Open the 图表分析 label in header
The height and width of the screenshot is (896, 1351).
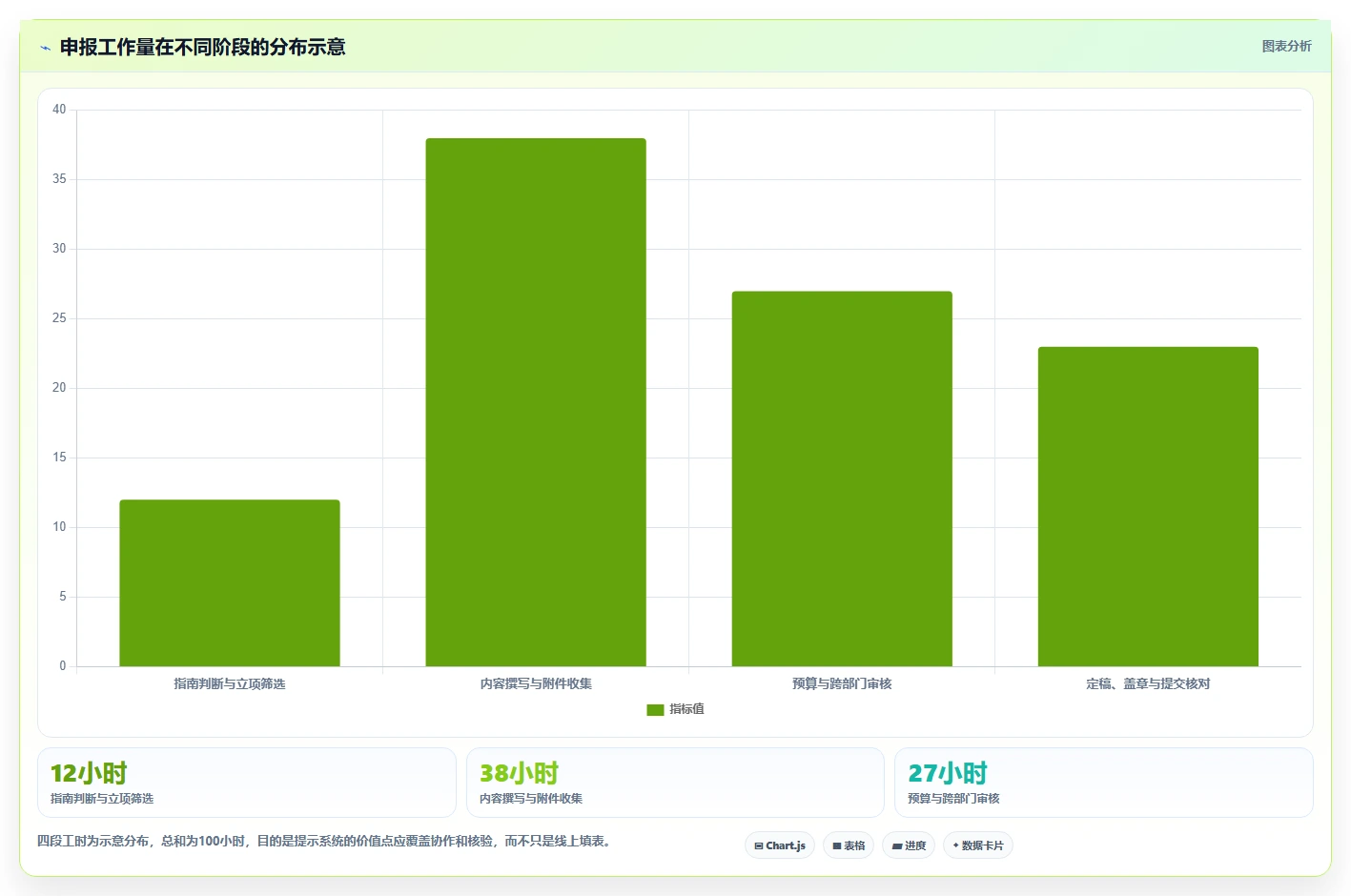(x=1286, y=46)
